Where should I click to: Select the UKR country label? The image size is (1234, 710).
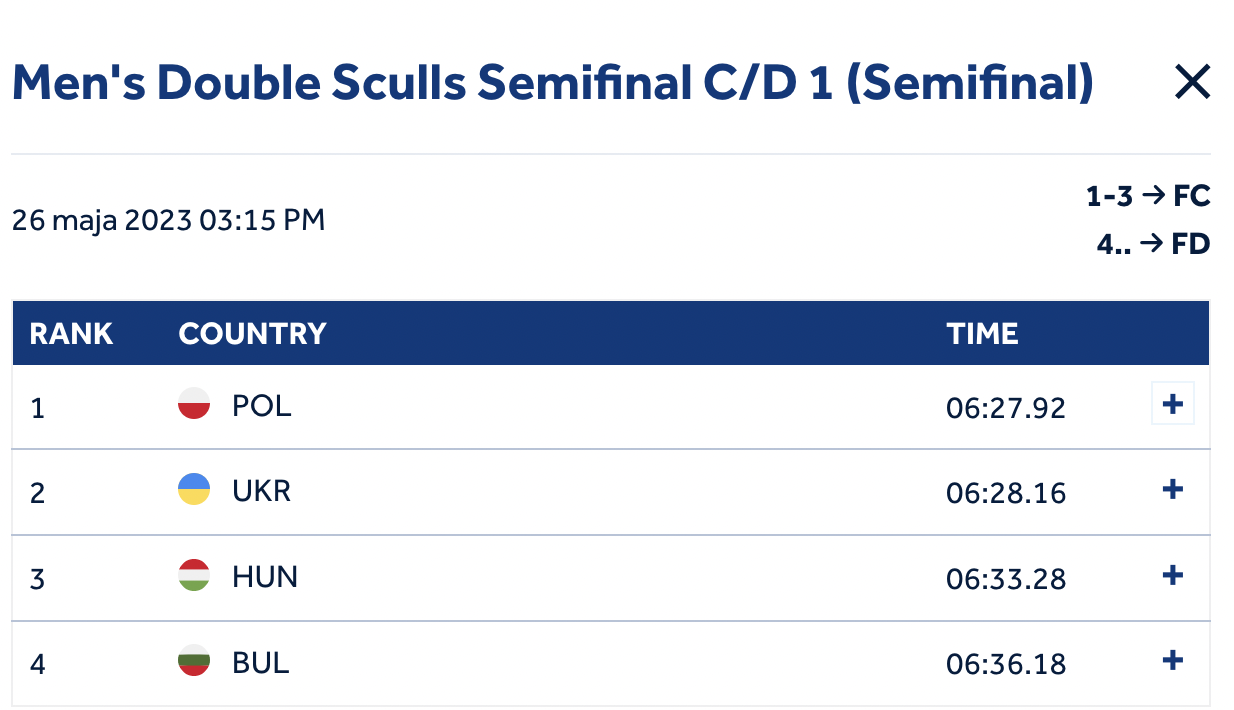[x=262, y=491]
